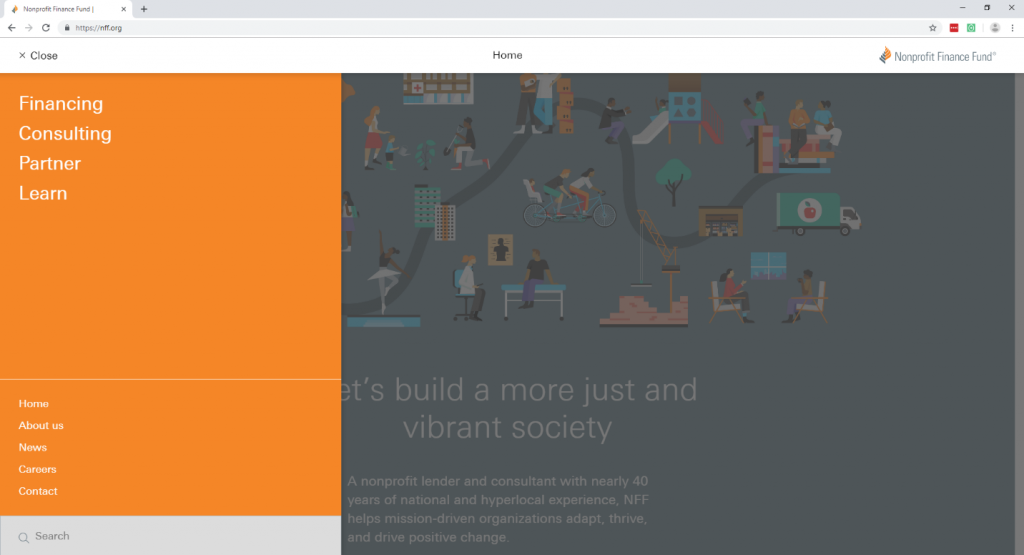1024x555 pixels.
Task: Reload the page
Action: 46,28
